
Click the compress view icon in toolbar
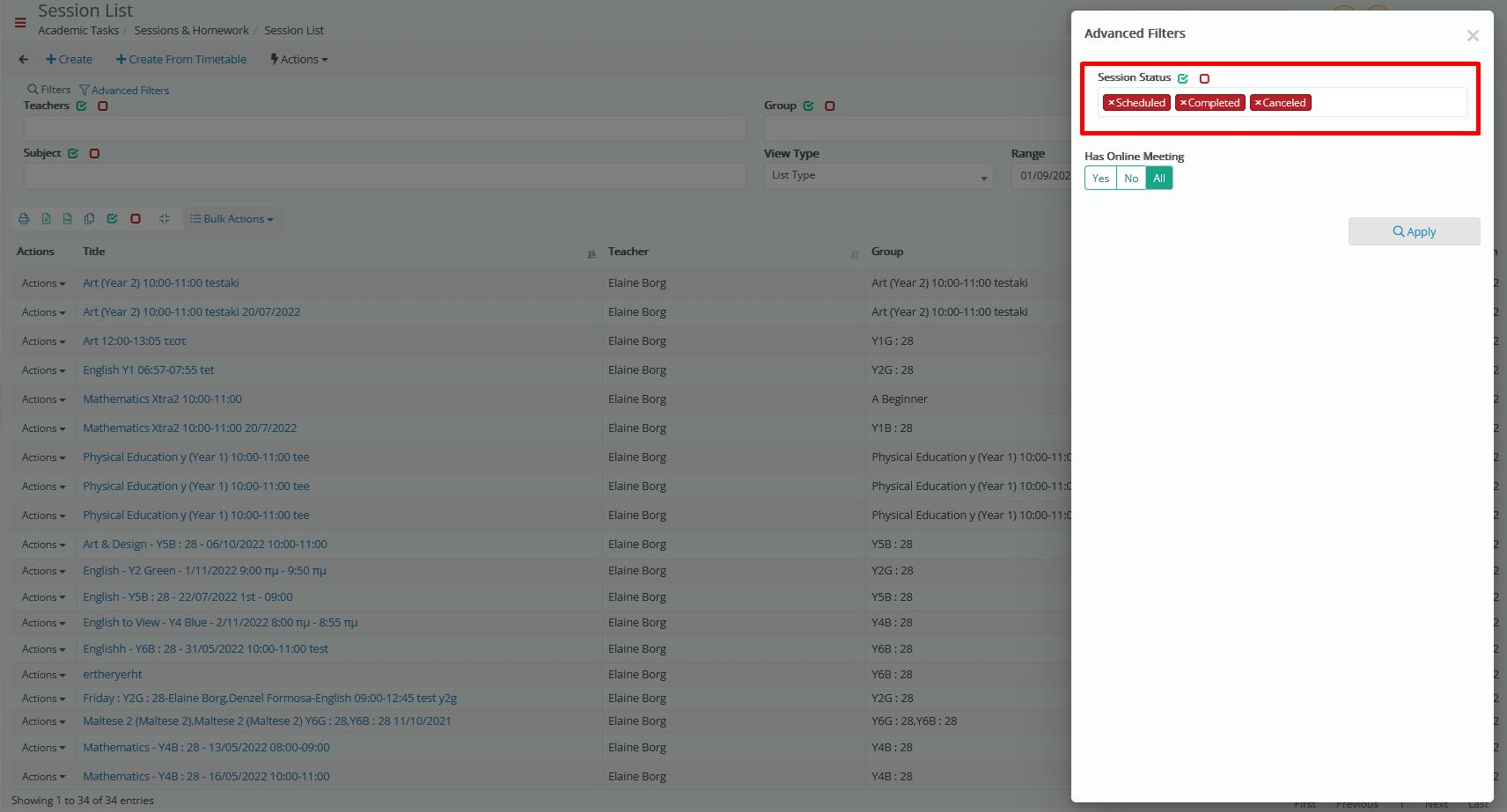tap(165, 219)
